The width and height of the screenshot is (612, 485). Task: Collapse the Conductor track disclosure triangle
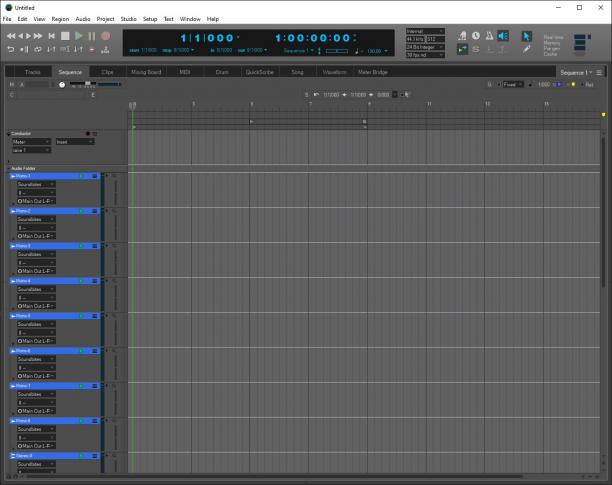point(9,134)
